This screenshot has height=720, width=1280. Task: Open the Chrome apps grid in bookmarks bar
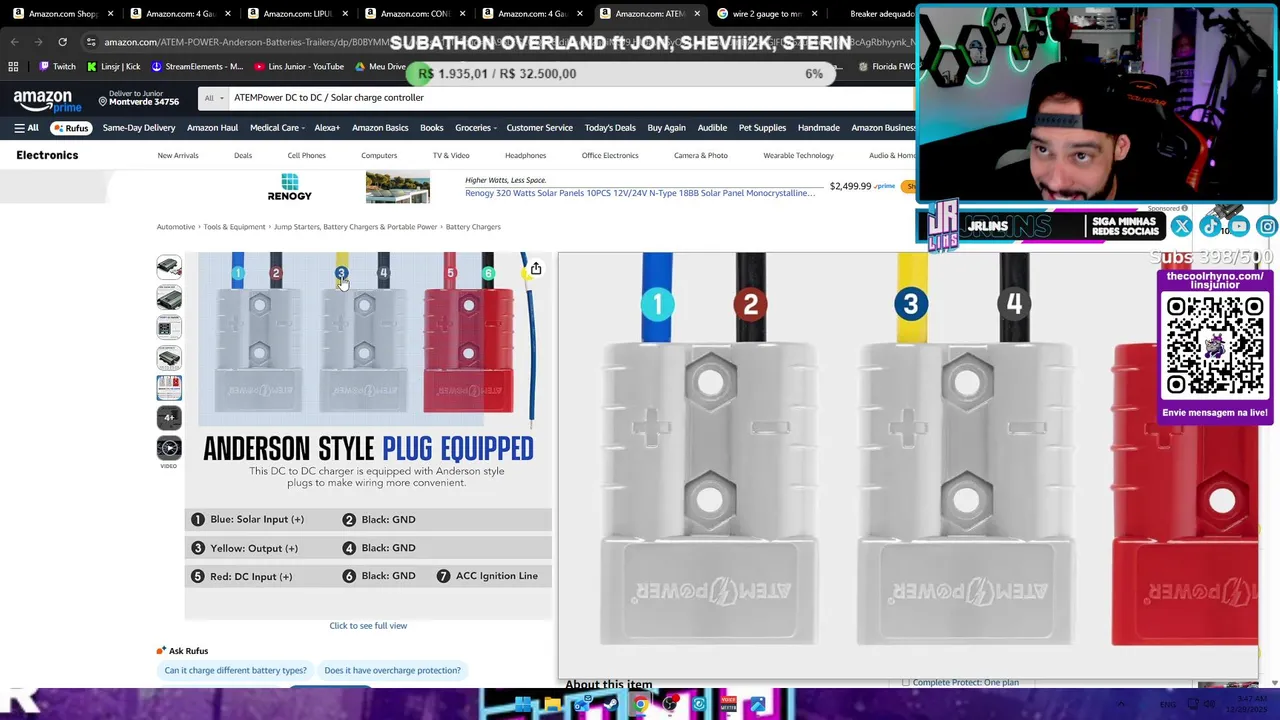coord(13,66)
